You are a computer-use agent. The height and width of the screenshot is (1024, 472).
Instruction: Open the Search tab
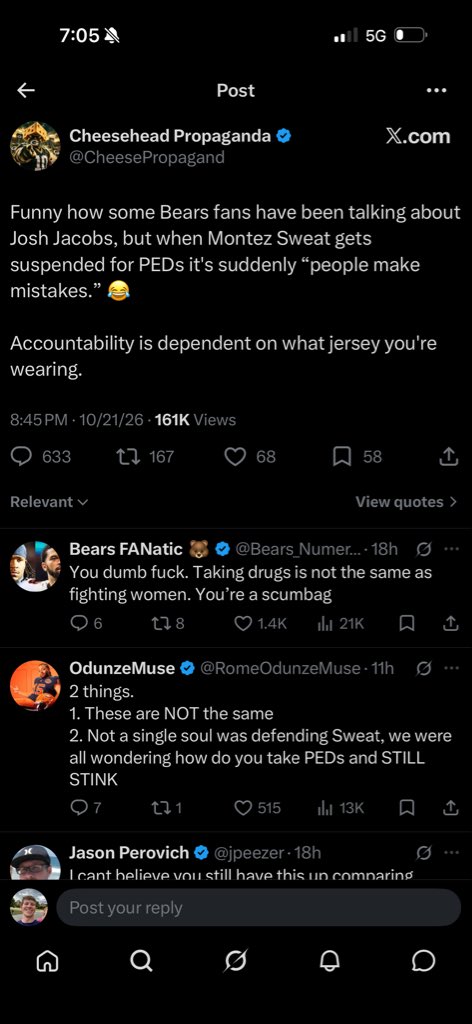[x=141, y=961]
